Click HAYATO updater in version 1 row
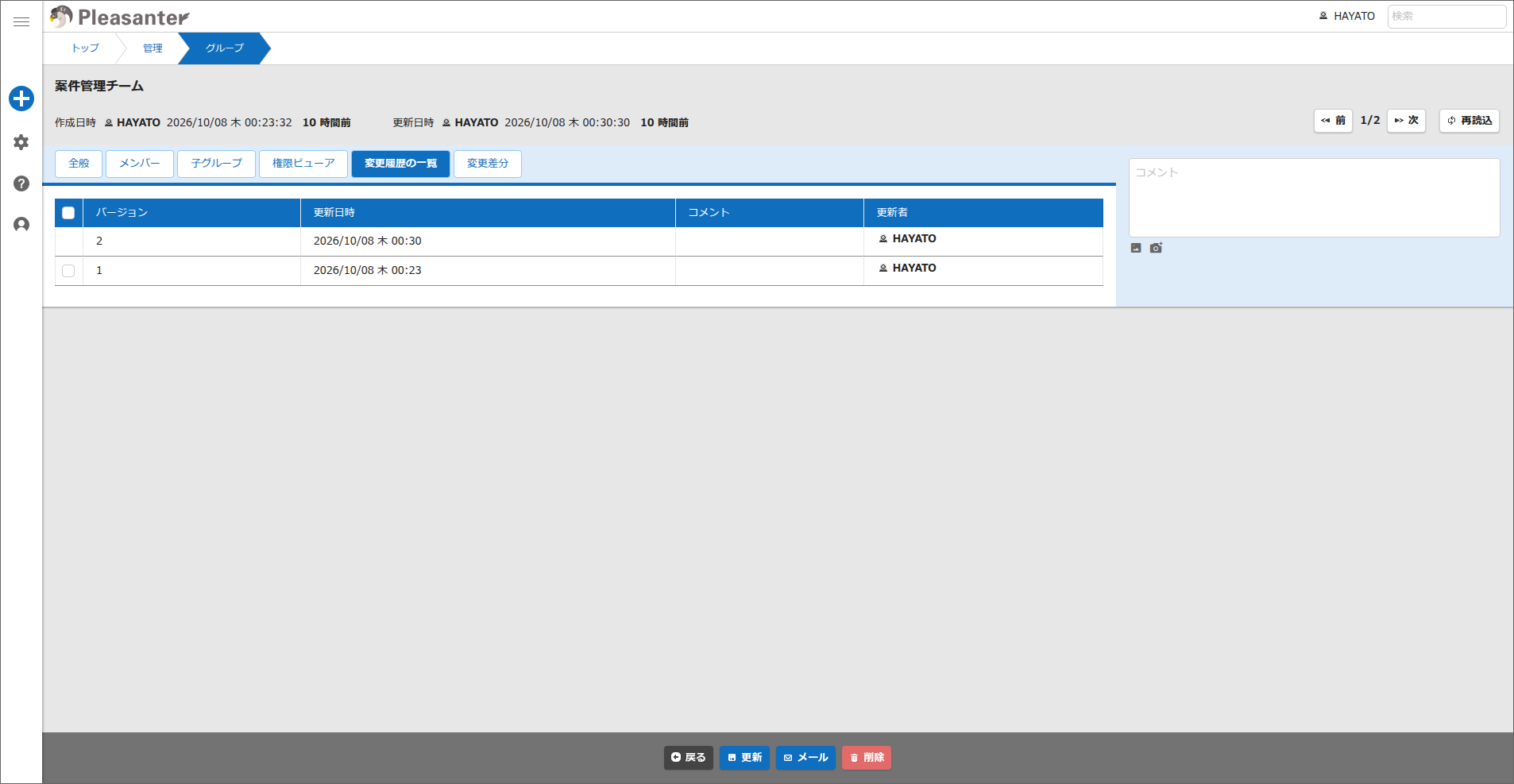The image size is (1514, 784). point(907,268)
